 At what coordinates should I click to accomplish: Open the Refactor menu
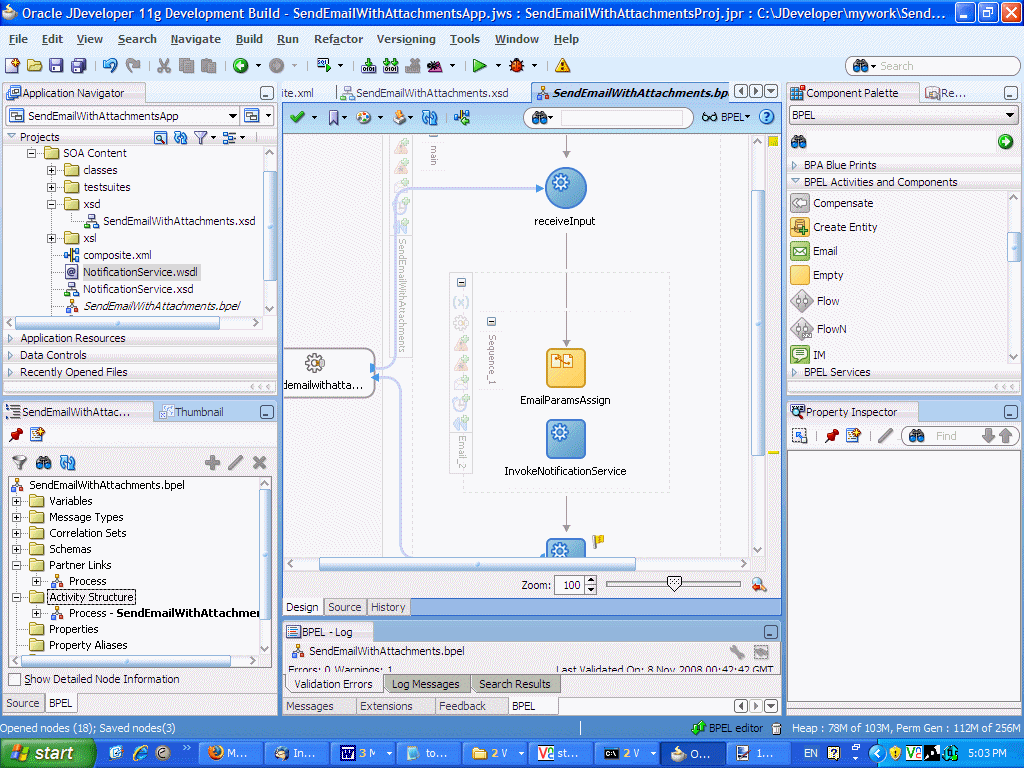point(338,39)
